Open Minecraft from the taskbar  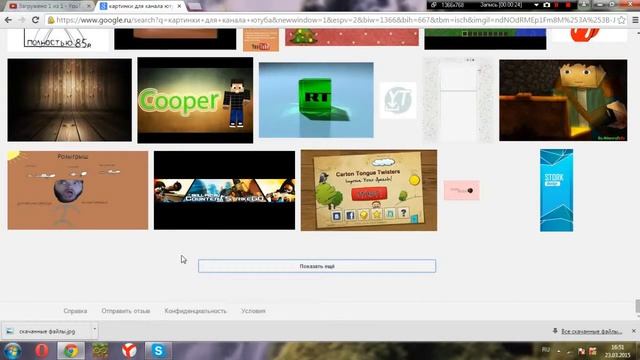click(100, 351)
